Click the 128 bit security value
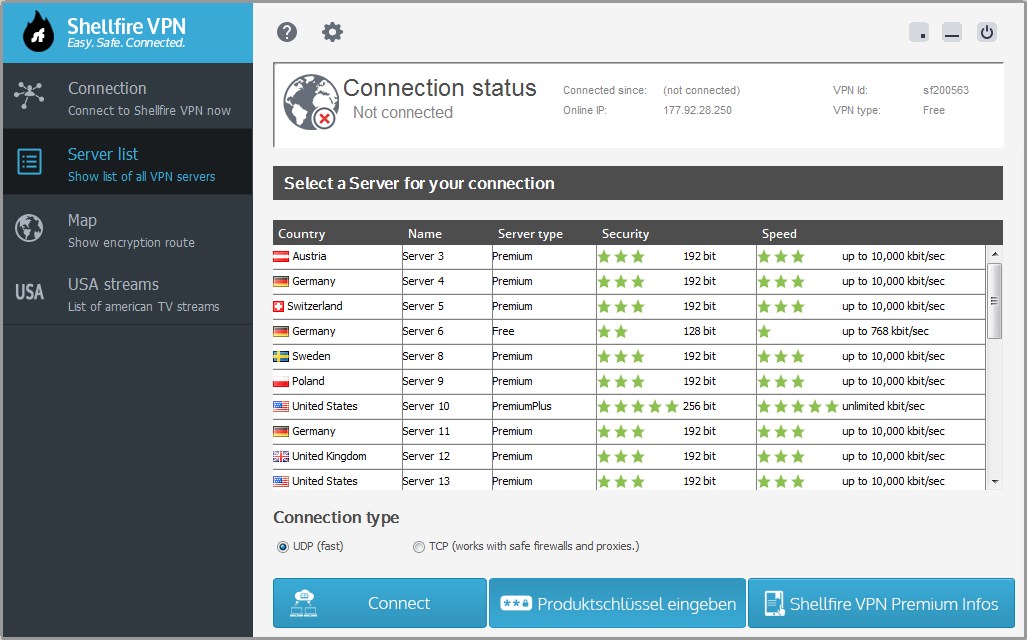This screenshot has height=640, width=1027. click(x=700, y=331)
